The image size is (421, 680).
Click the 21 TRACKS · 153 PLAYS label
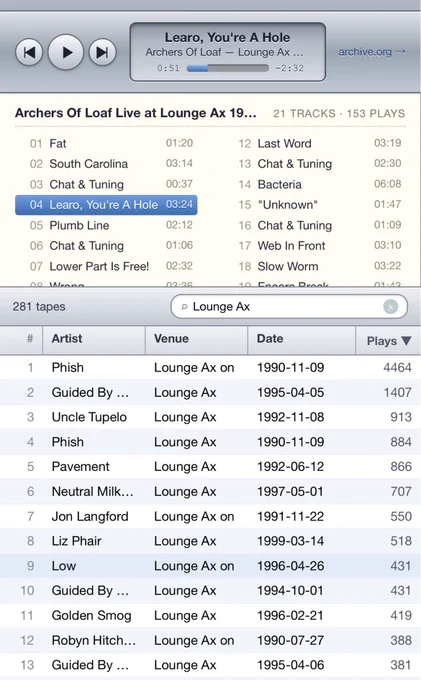[x=339, y=114]
